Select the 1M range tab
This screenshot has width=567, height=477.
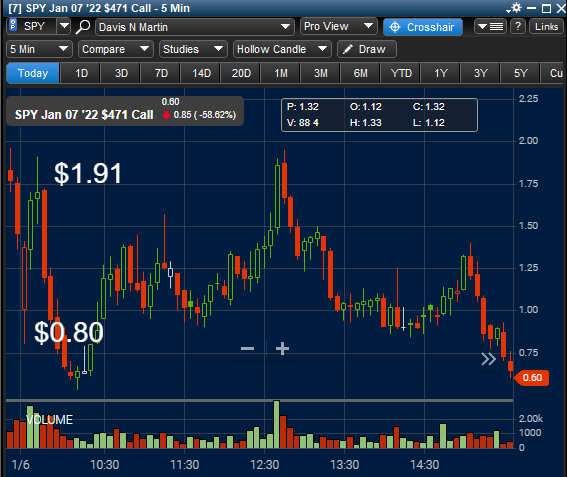[x=281, y=73]
